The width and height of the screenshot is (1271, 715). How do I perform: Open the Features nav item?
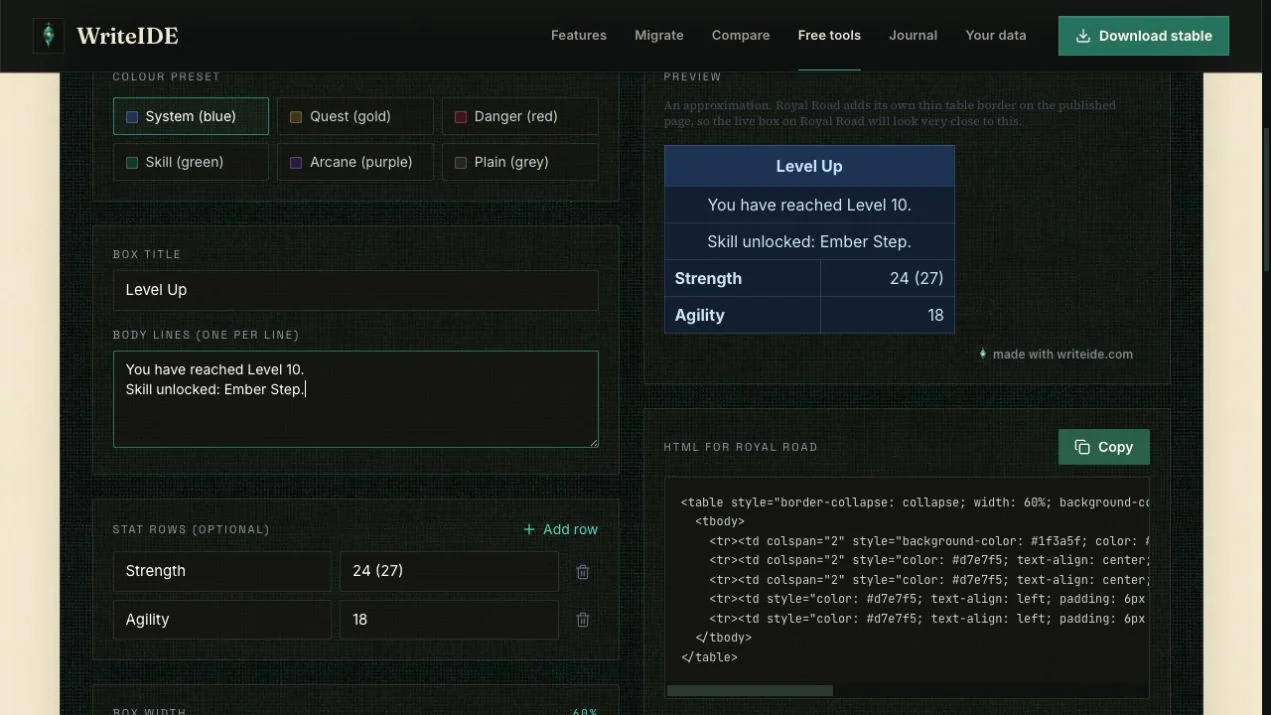[578, 35]
